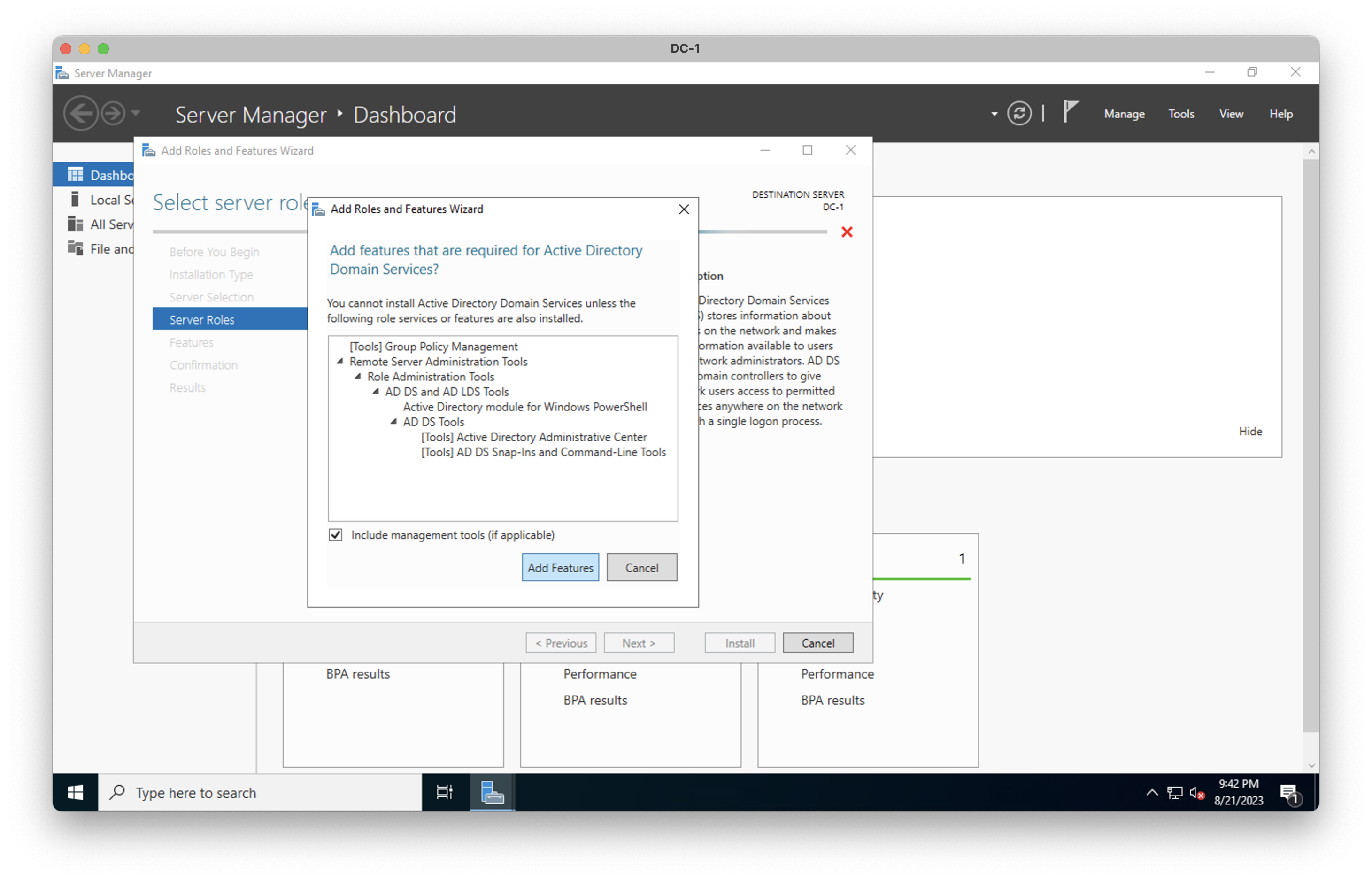
Task: Activate the Server Manager taskbar icon
Action: click(x=491, y=792)
